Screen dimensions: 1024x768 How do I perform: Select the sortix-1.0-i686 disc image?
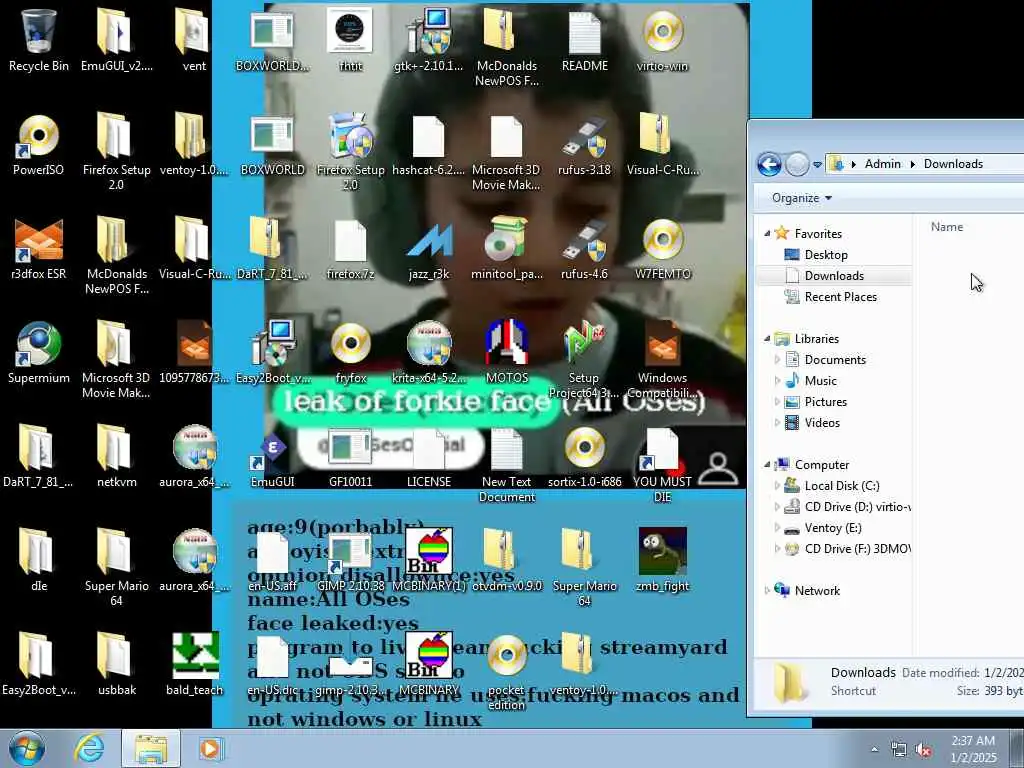pyautogui.click(x=584, y=456)
